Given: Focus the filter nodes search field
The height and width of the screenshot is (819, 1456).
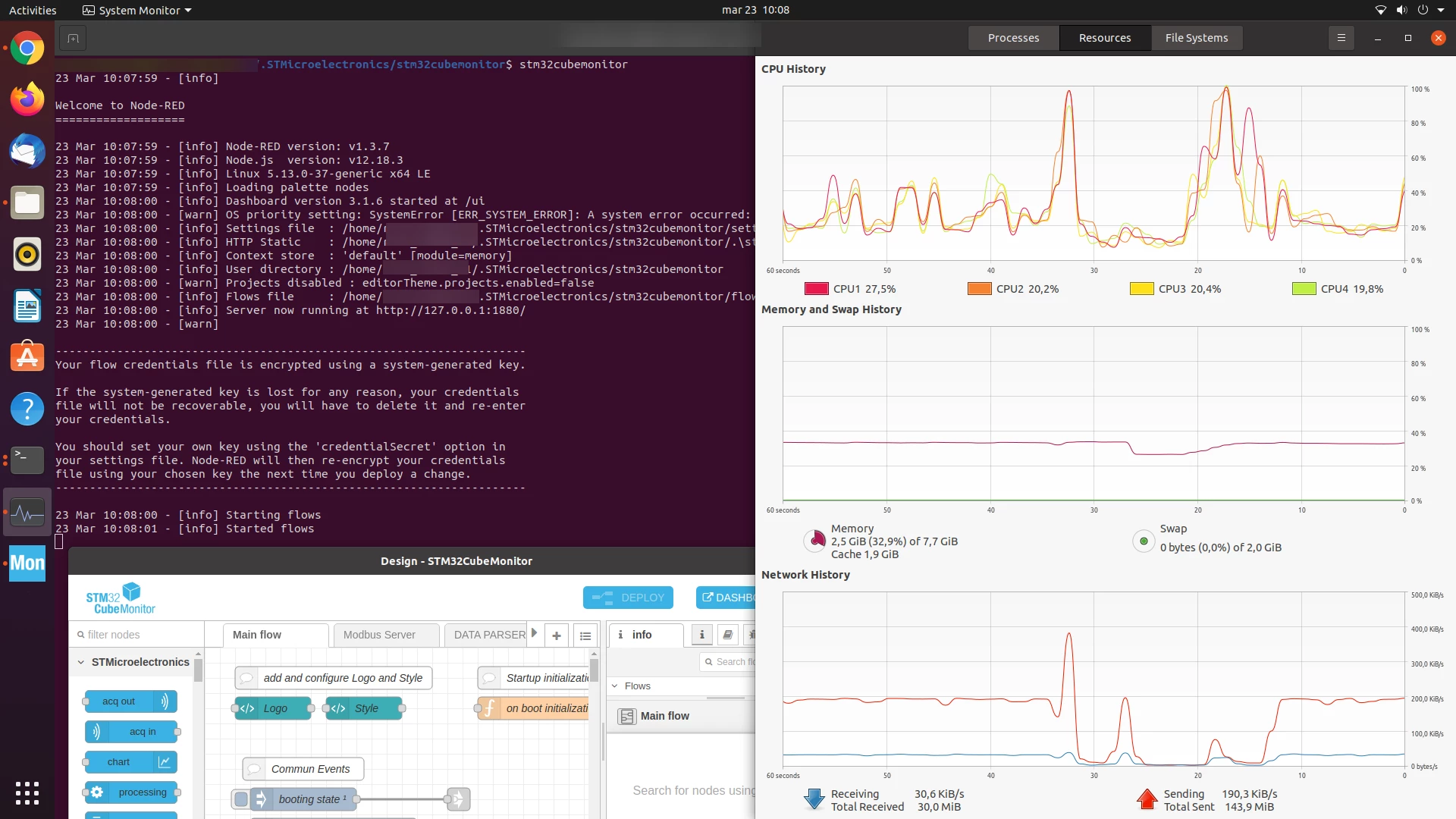Looking at the screenshot, I should click(x=136, y=635).
